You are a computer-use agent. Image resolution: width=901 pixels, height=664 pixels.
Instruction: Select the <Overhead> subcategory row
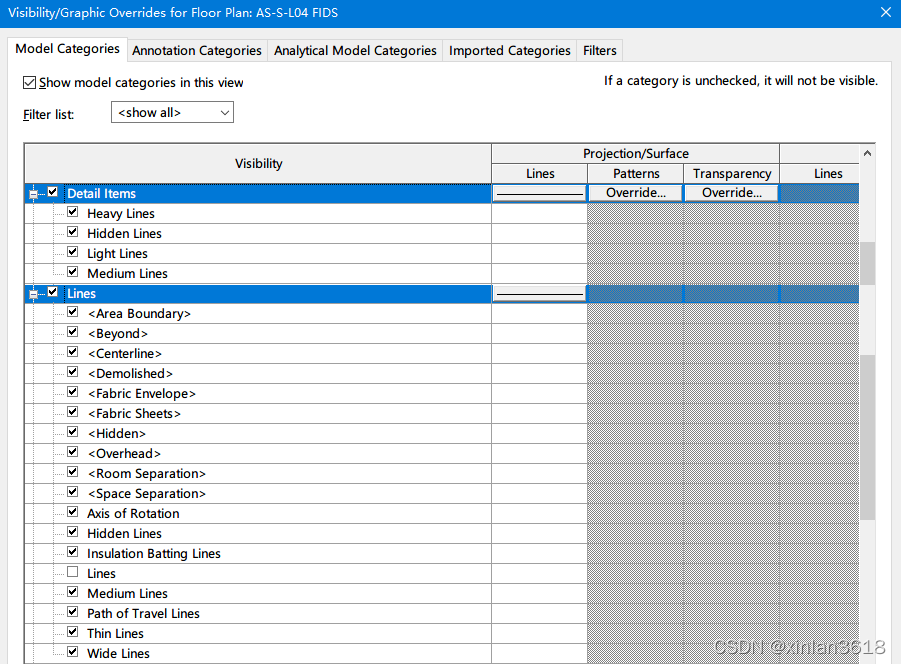coord(124,454)
